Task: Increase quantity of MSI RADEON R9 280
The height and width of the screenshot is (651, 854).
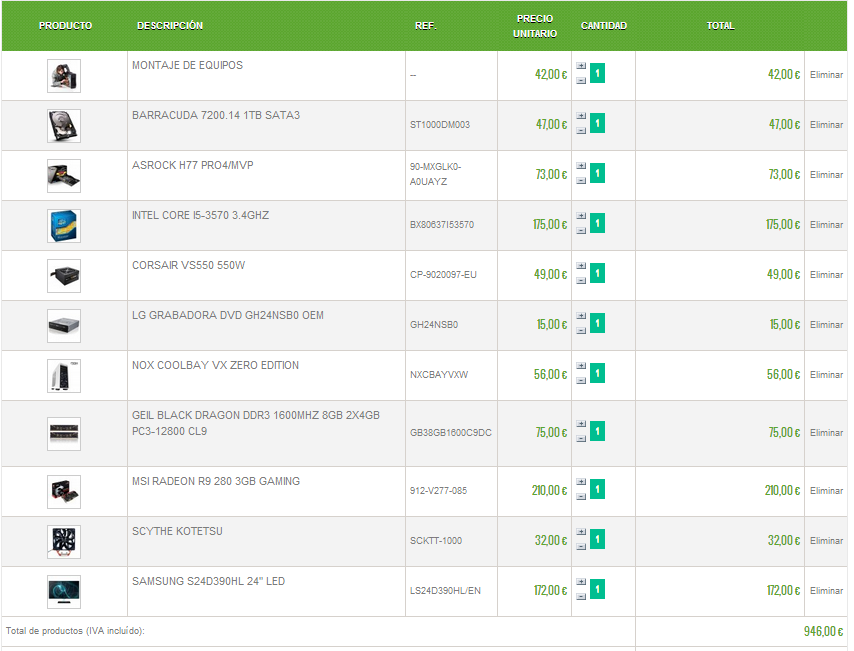Action: (x=581, y=483)
